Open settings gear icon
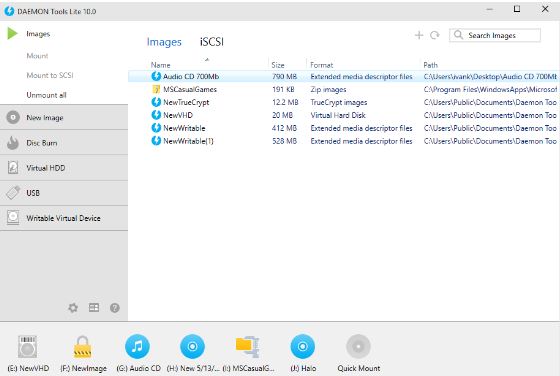The height and width of the screenshot is (376, 560). (x=73, y=307)
